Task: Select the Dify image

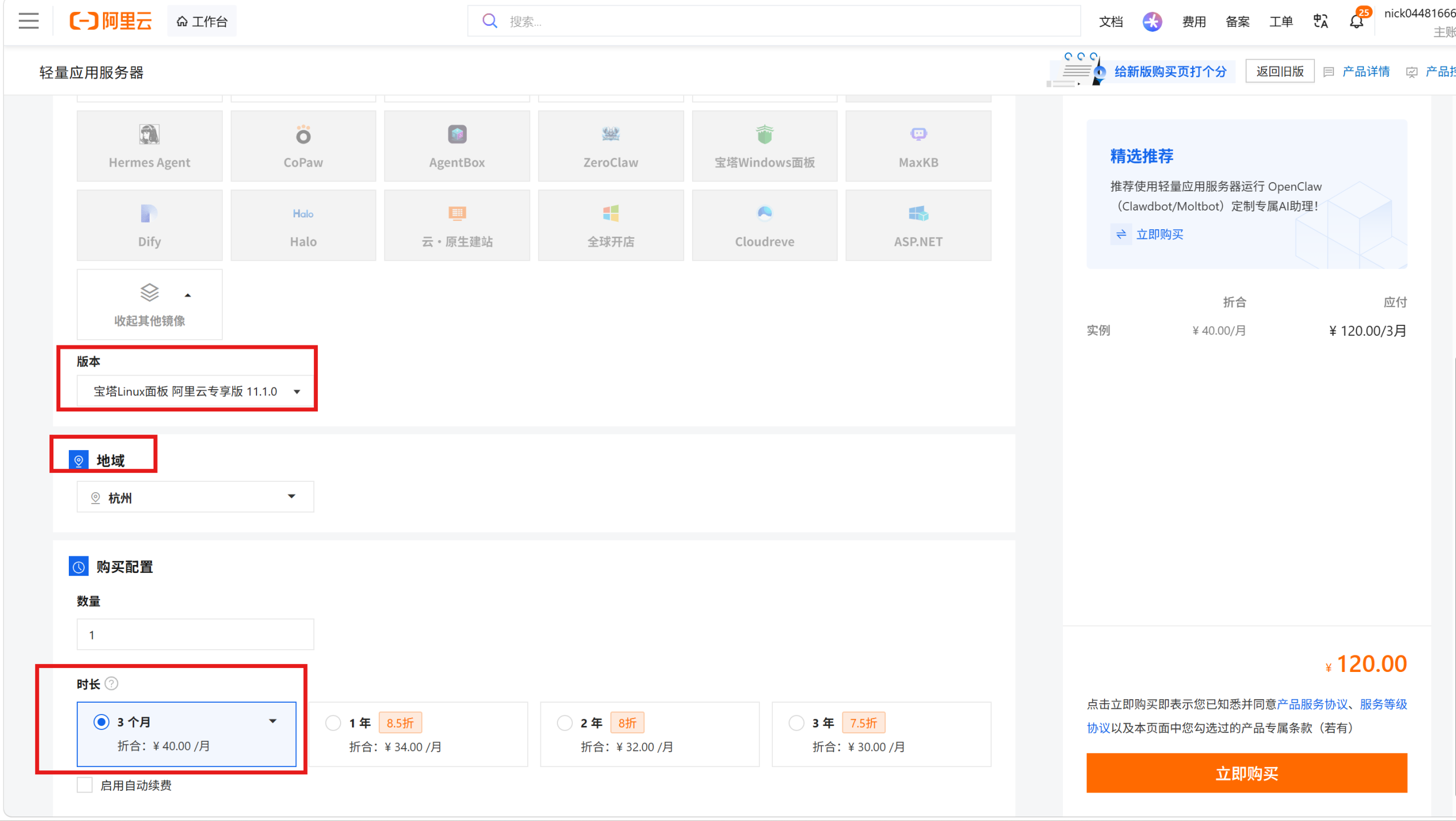Action: tap(150, 225)
